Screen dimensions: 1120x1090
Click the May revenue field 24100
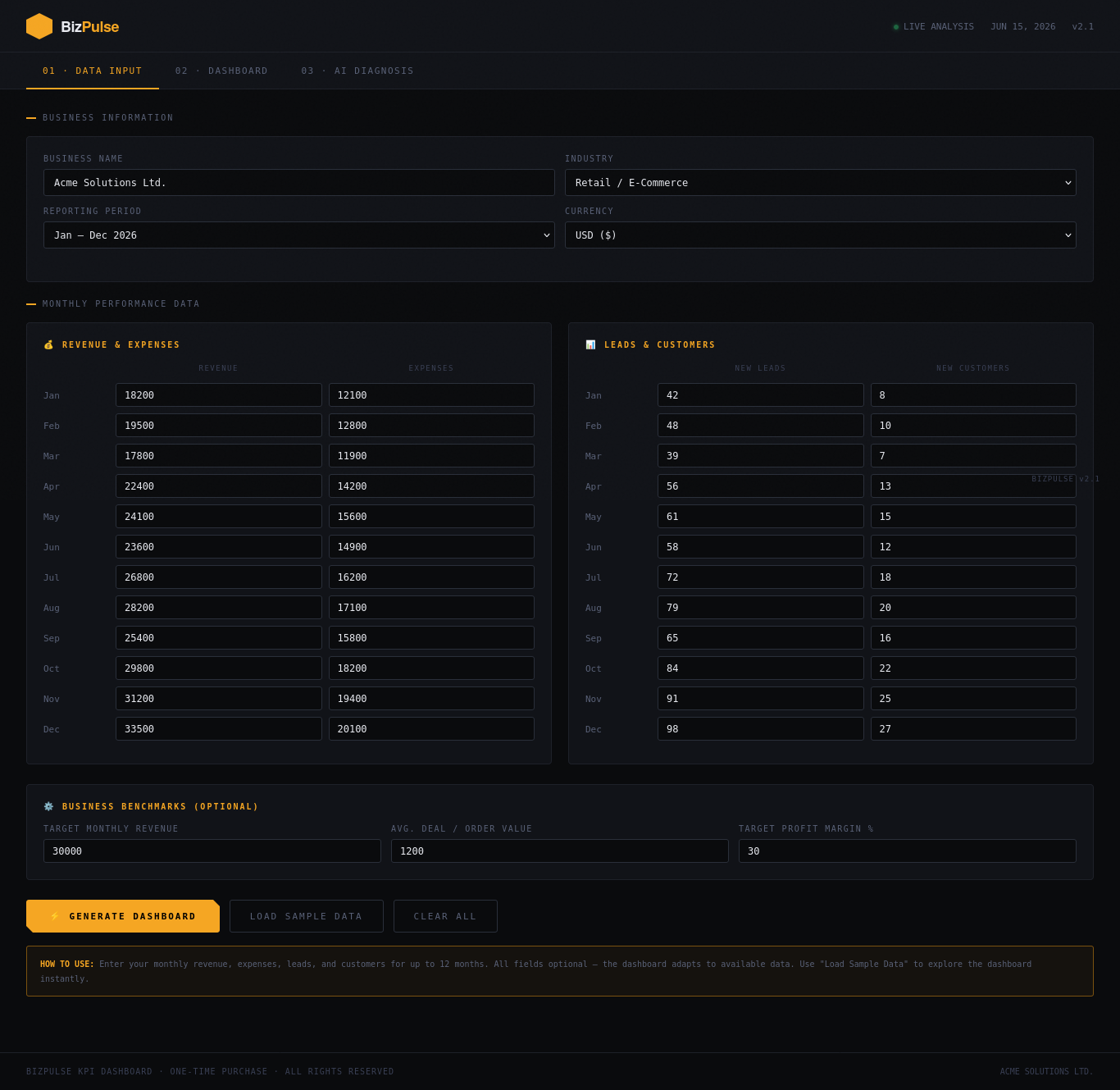click(218, 517)
